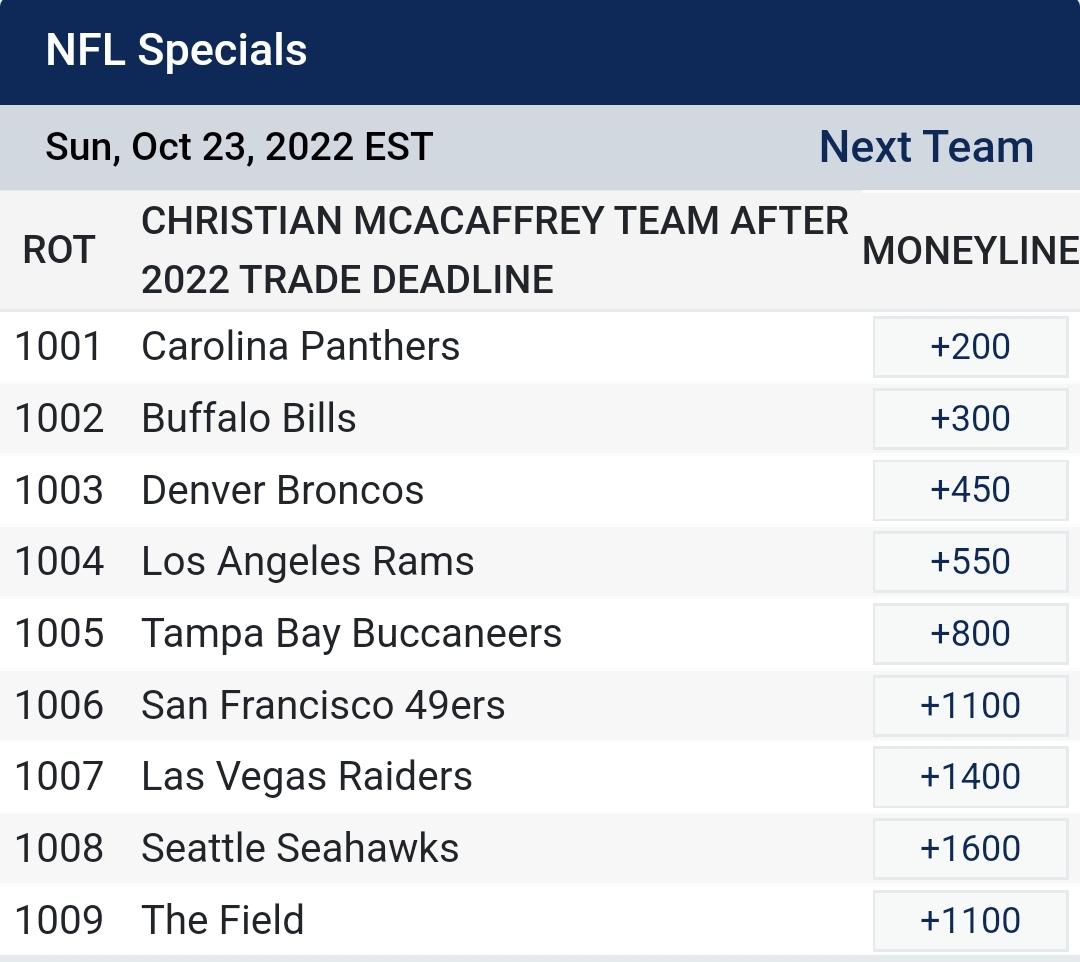This screenshot has height=962, width=1080.
Task: Click the Buffalo Bills row label
Action: coord(249,418)
